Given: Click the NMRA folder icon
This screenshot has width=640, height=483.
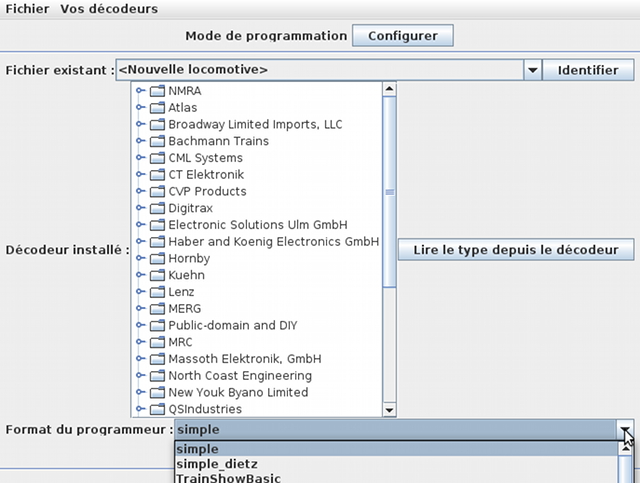Looking at the screenshot, I should (x=157, y=91).
